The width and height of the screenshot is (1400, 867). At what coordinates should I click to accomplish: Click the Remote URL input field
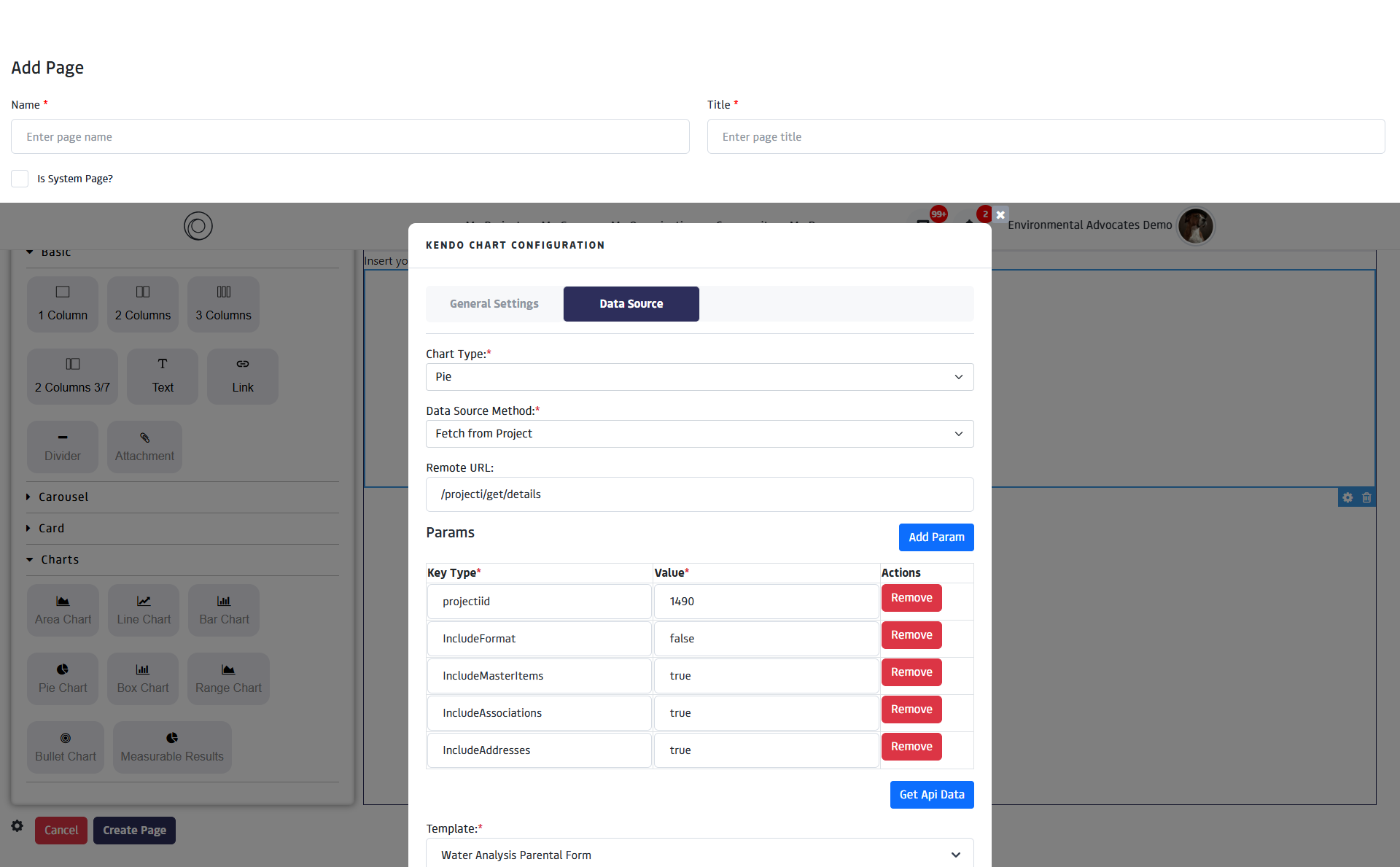click(x=699, y=494)
